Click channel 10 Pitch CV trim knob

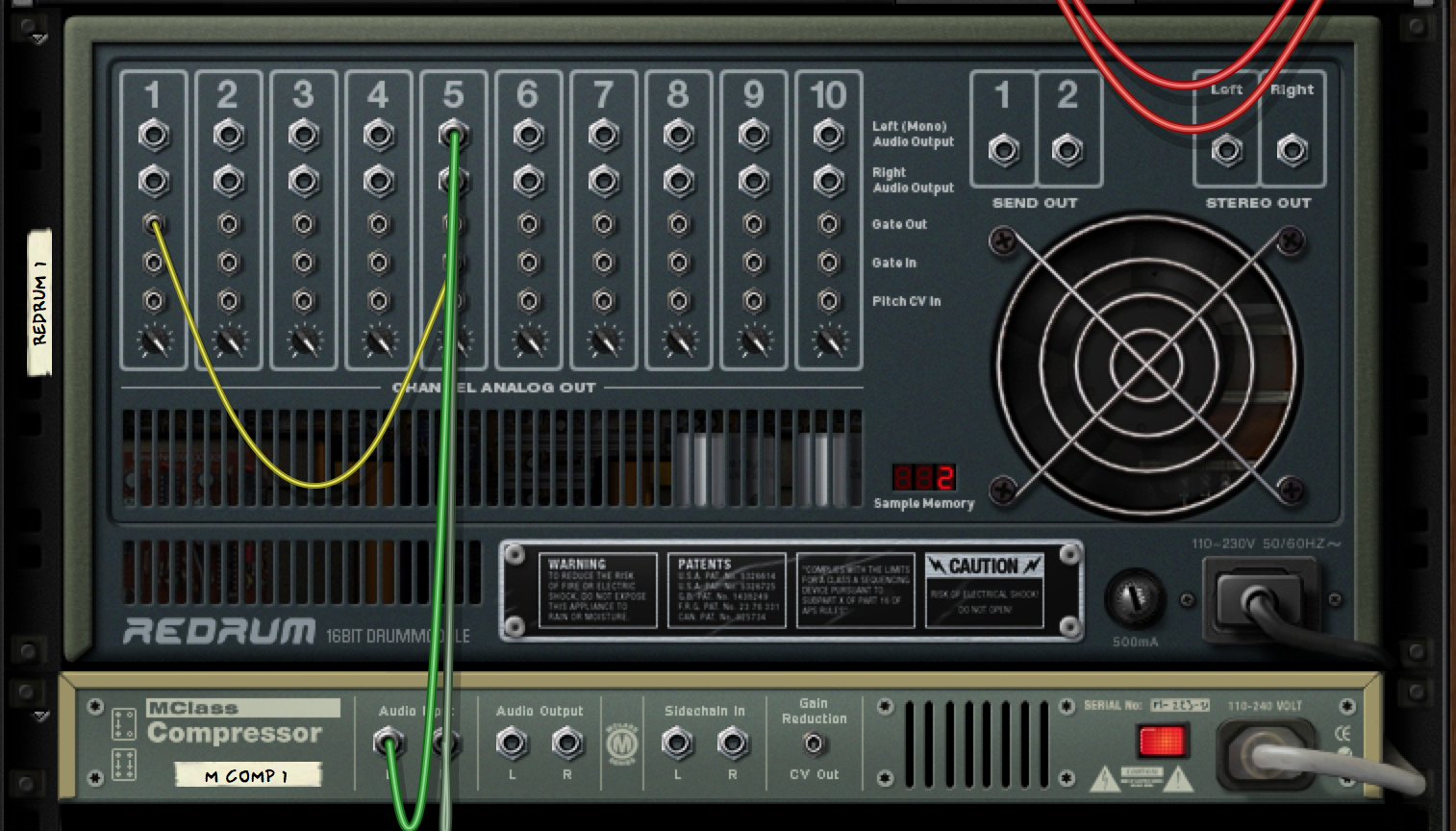(829, 340)
